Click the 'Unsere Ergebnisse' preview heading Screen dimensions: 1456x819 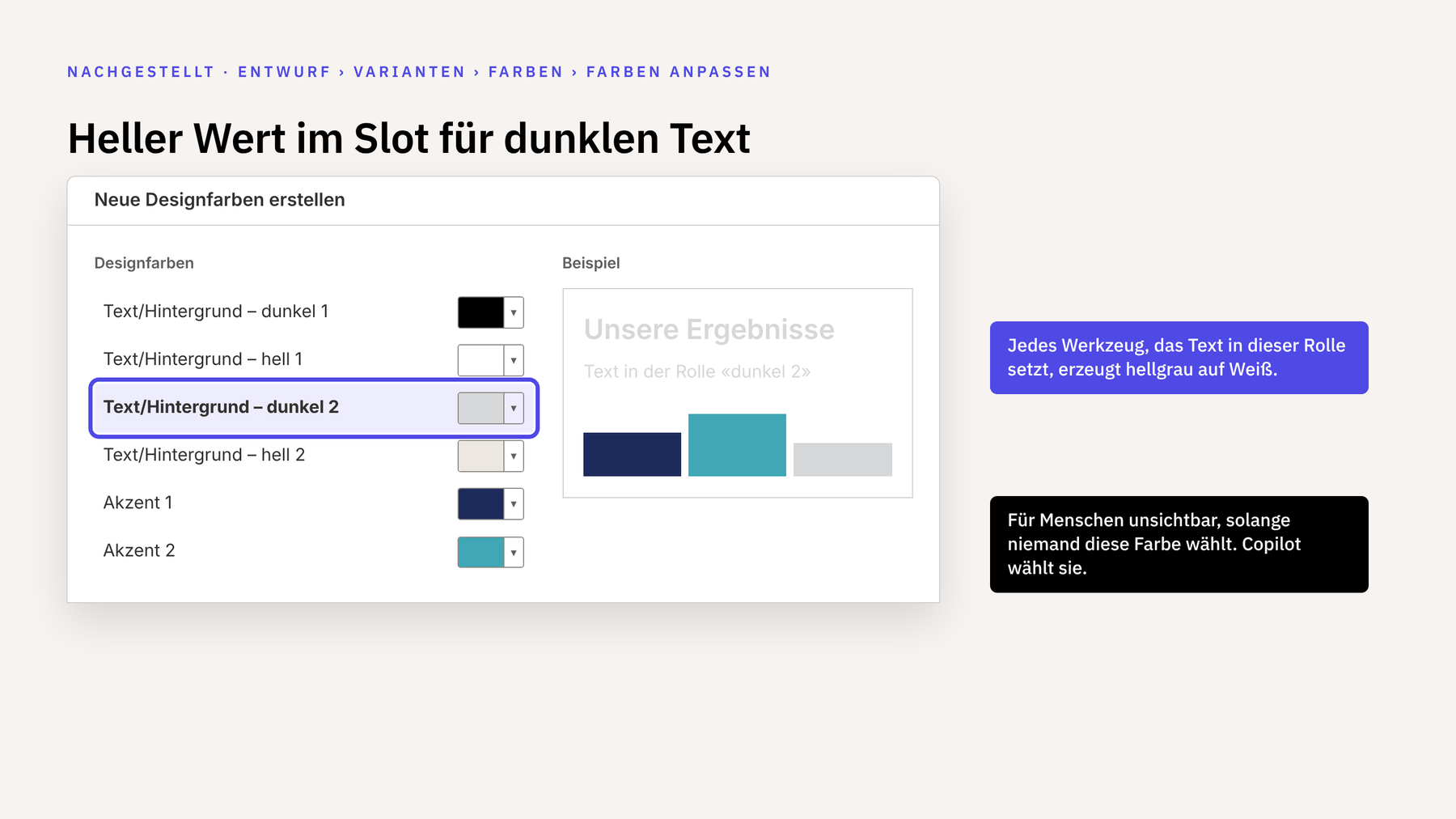[x=709, y=329]
